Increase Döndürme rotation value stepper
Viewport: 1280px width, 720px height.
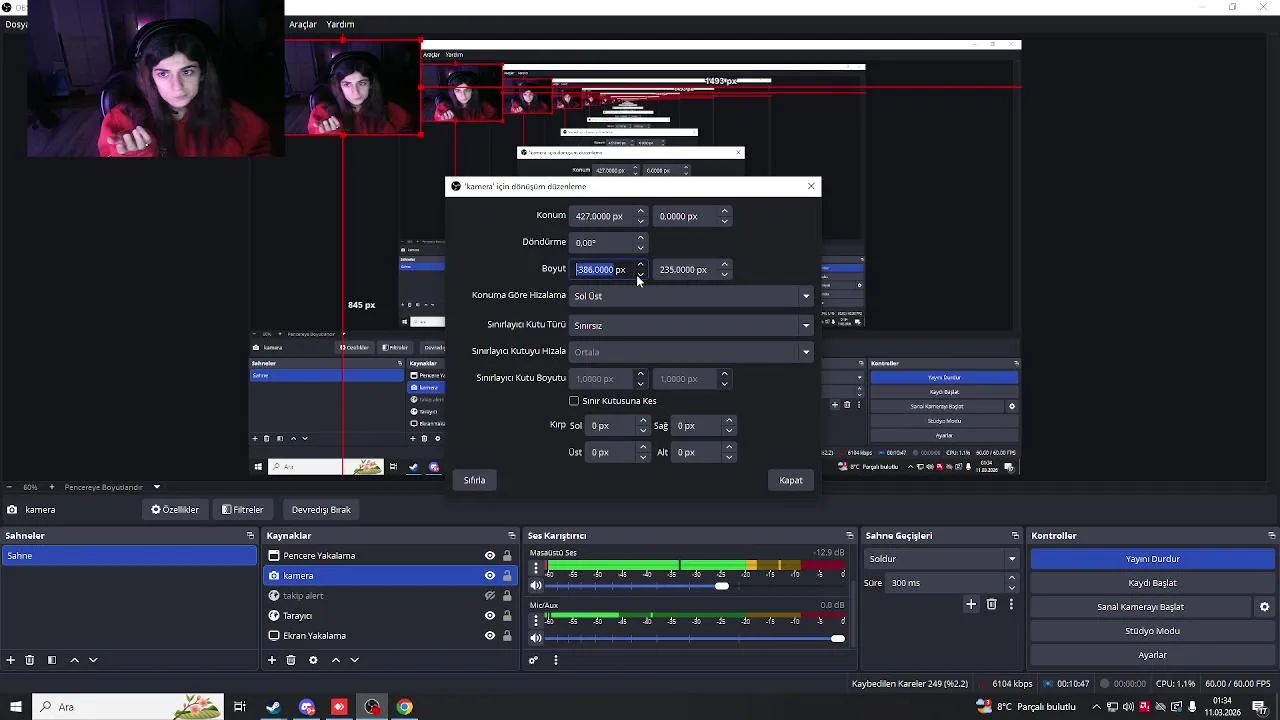(x=640, y=238)
